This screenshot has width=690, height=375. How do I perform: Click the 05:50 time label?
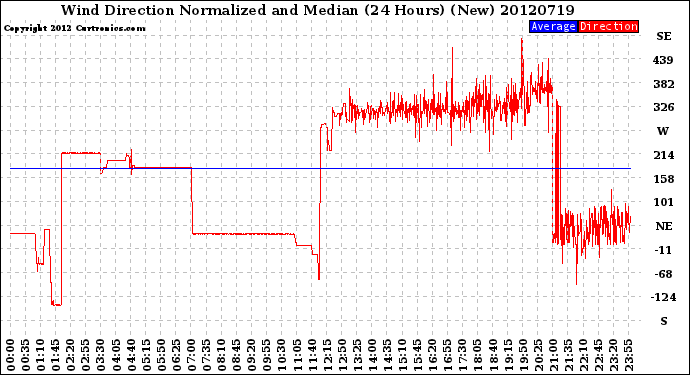(161, 355)
